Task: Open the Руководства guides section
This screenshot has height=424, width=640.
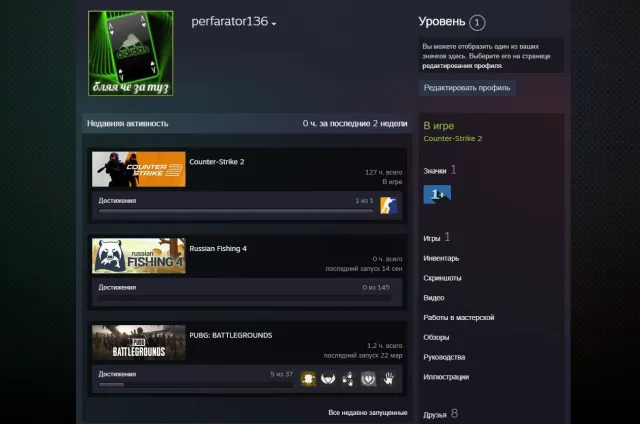Action: click(444, 357)
